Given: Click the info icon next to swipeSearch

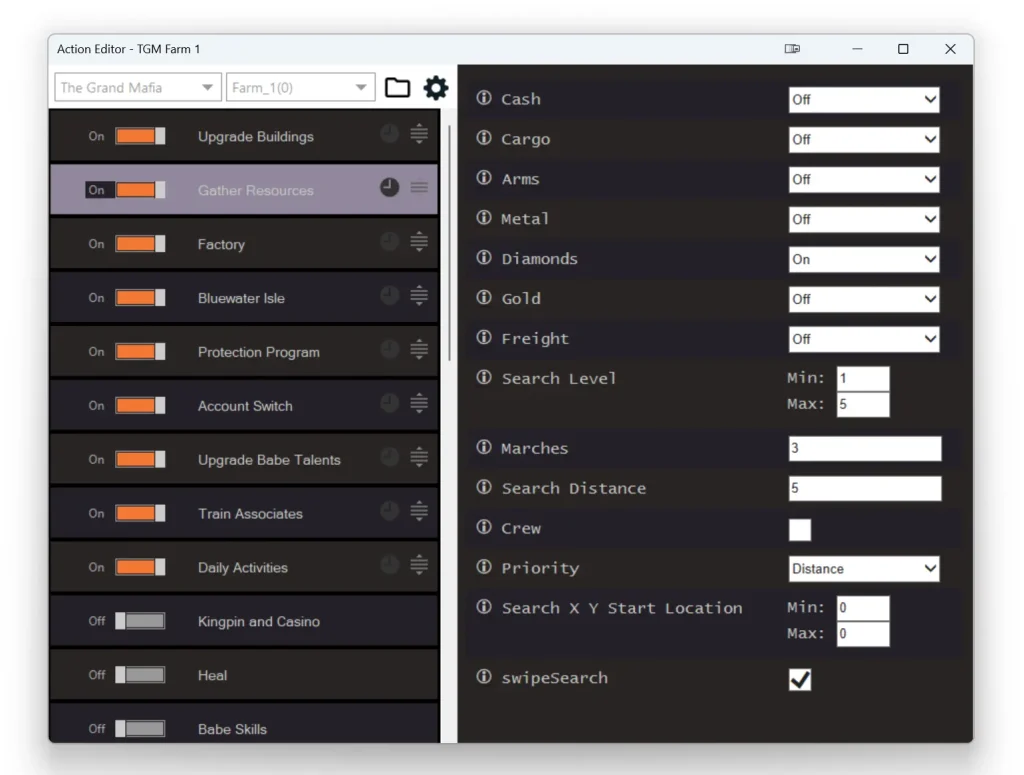Looking at the screenshot, I should coord(484,676).
